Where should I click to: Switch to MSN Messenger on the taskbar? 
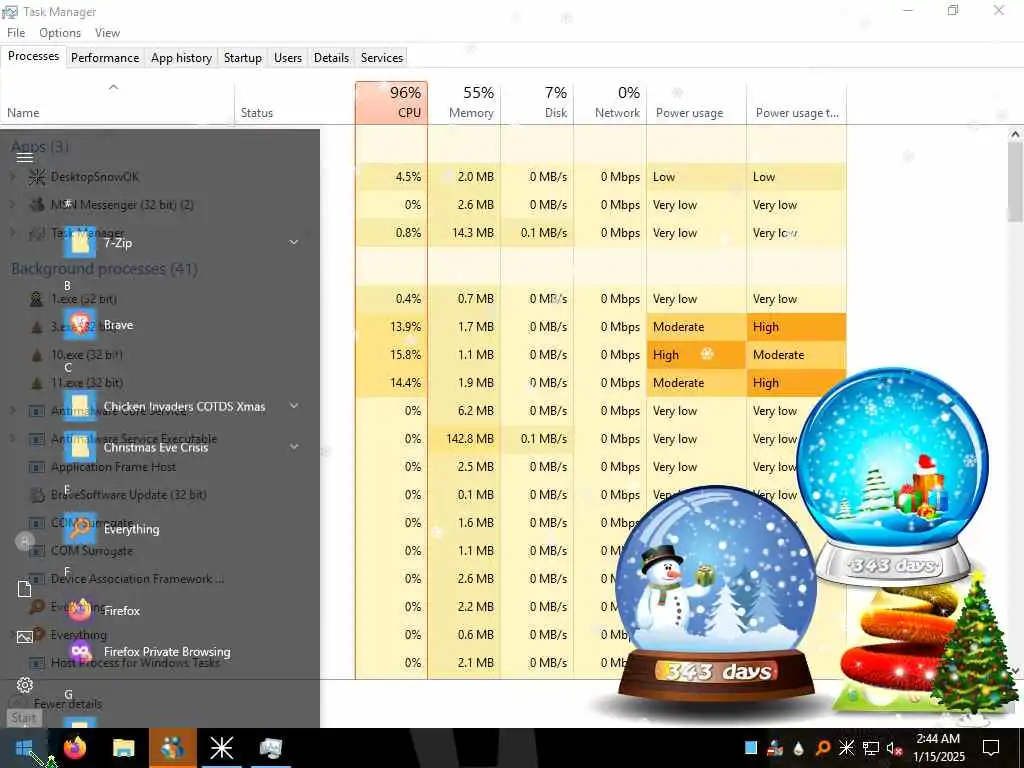click(172, 748)
